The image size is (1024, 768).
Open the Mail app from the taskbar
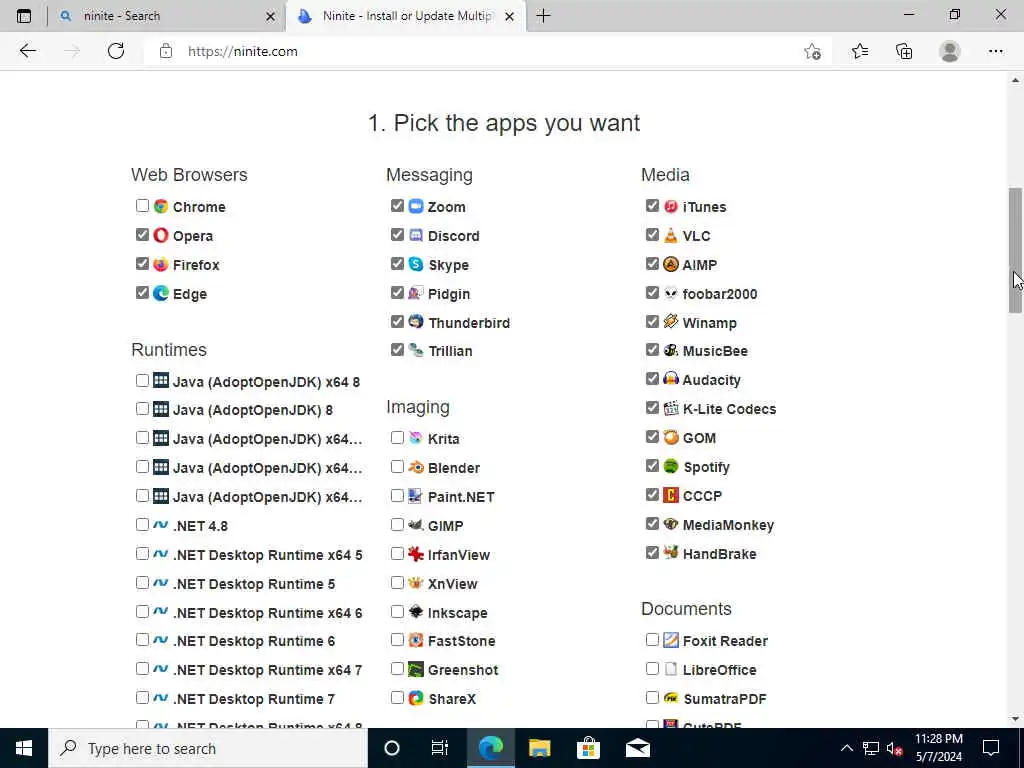637,748
